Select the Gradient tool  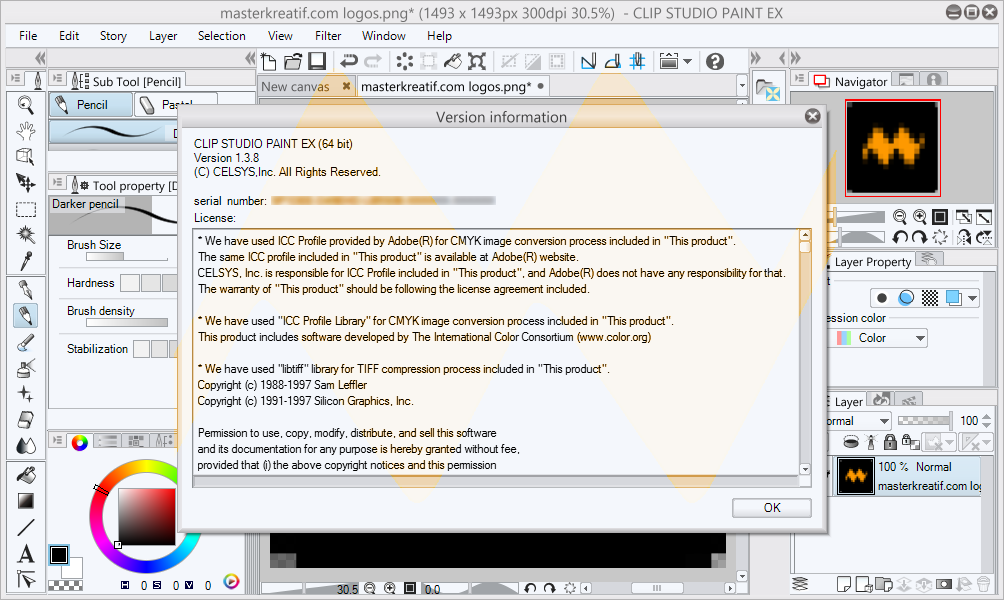(26, 501)
